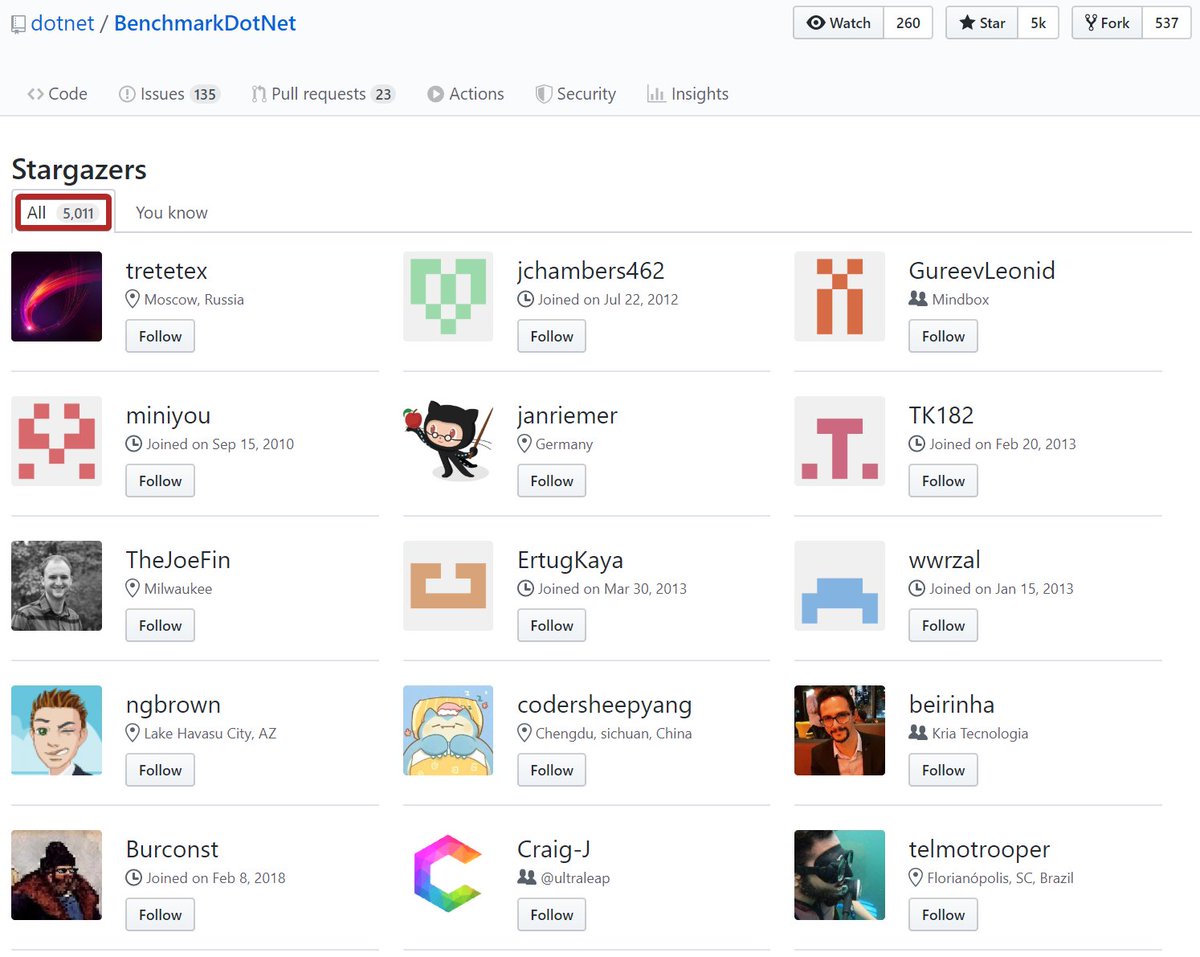Screen dimensions: 1200x957
Task: Open the Insights tab
Action: [688, 94]
